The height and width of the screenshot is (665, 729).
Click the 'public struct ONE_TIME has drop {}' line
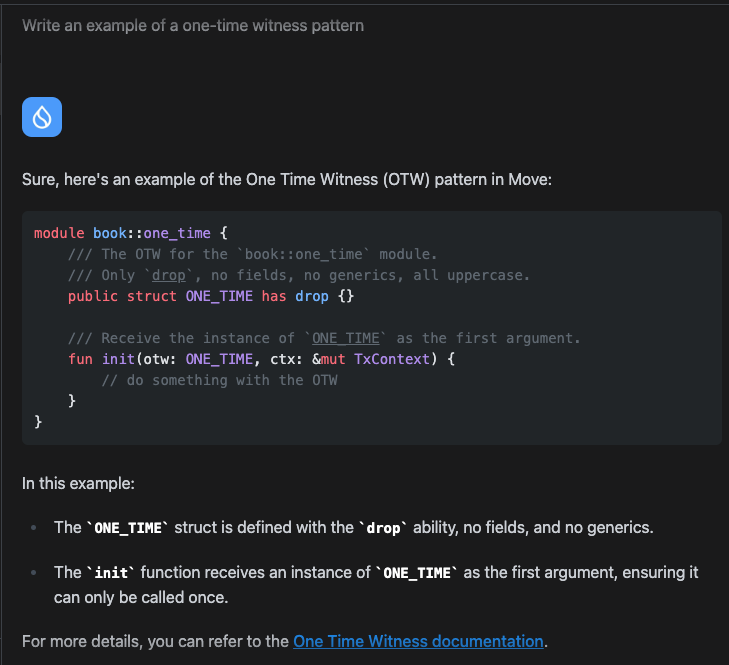pos(211,296)
